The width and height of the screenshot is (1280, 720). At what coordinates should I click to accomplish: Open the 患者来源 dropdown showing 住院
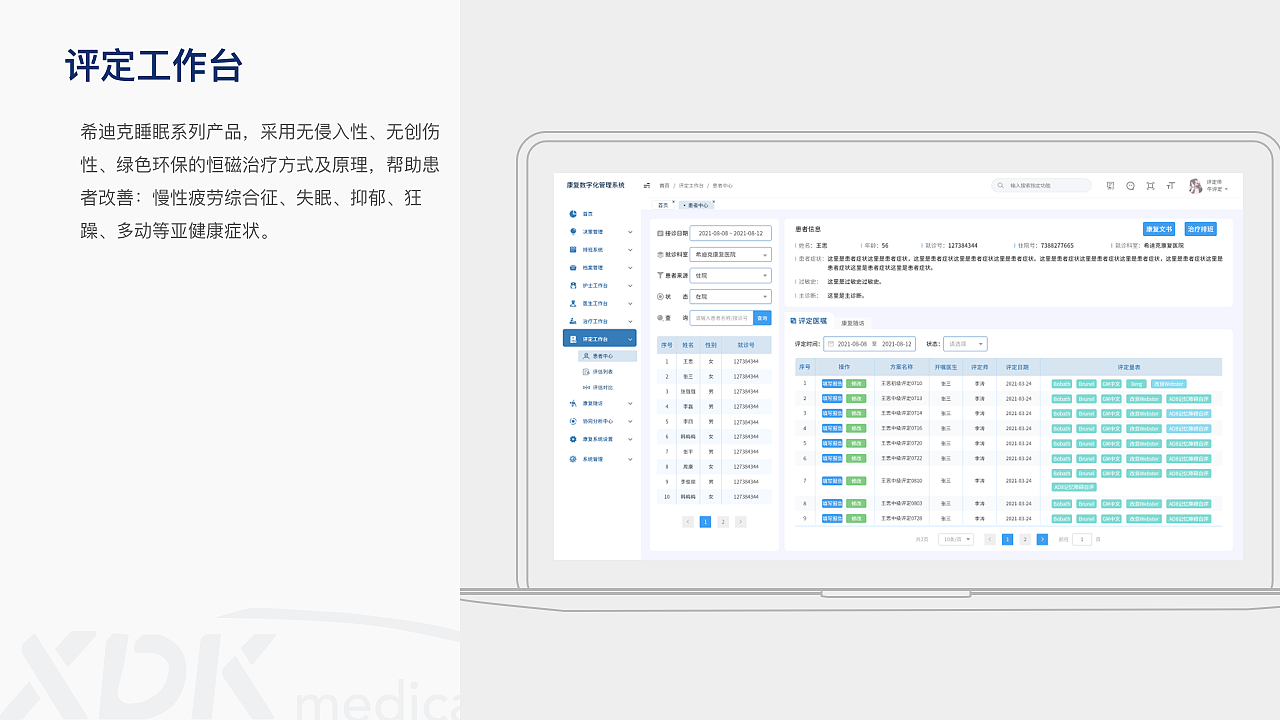(x=730, y=277)
